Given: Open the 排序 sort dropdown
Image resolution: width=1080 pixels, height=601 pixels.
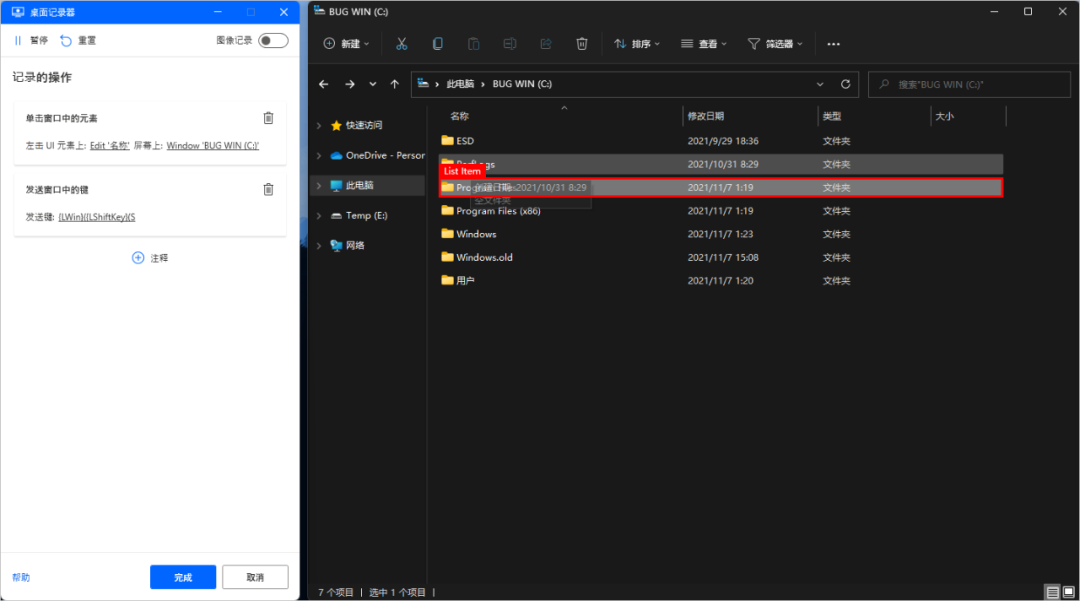Looking at the screenshot, I should [636, 44].
